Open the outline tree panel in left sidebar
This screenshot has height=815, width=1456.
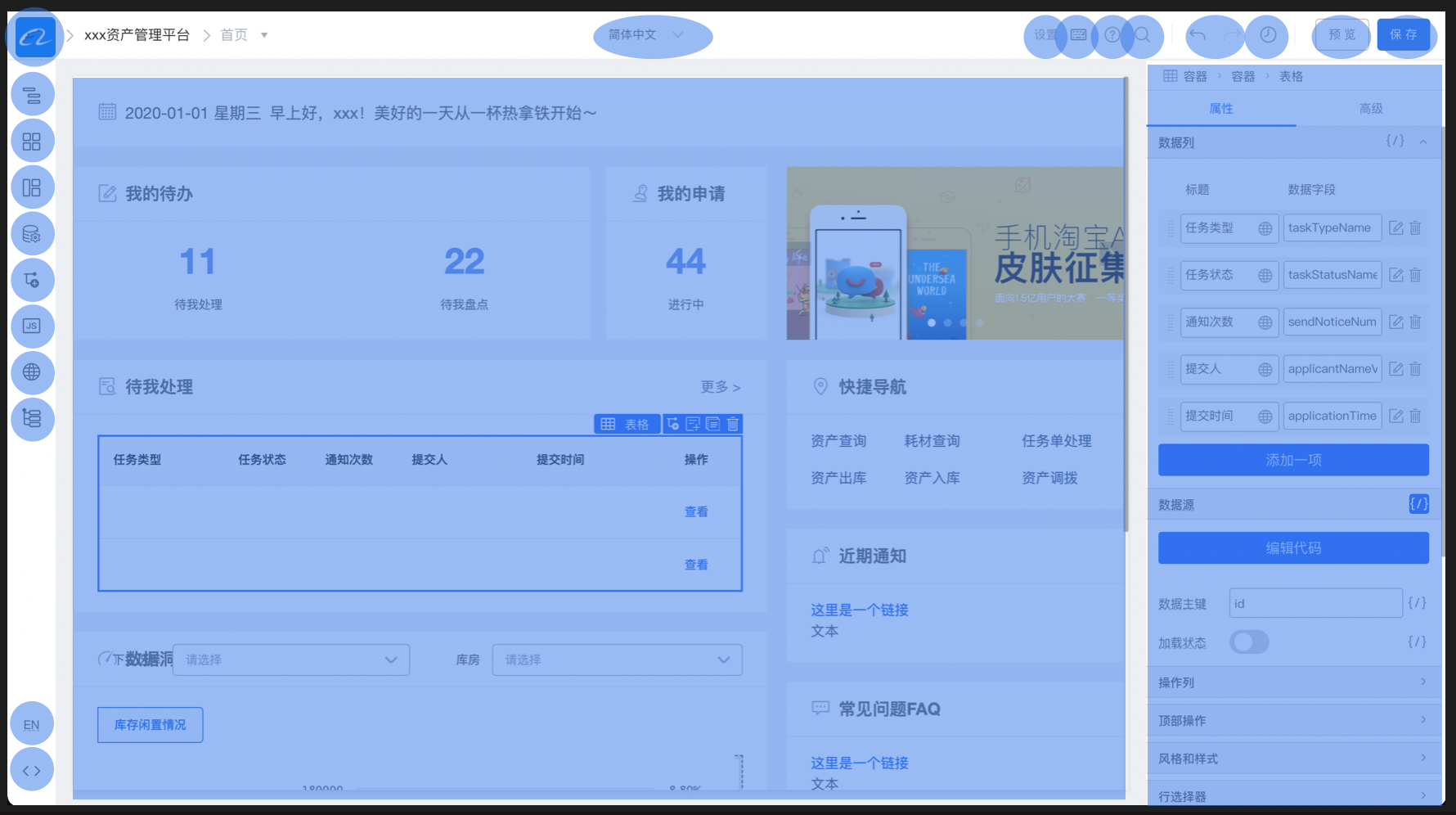pos(32,95)
